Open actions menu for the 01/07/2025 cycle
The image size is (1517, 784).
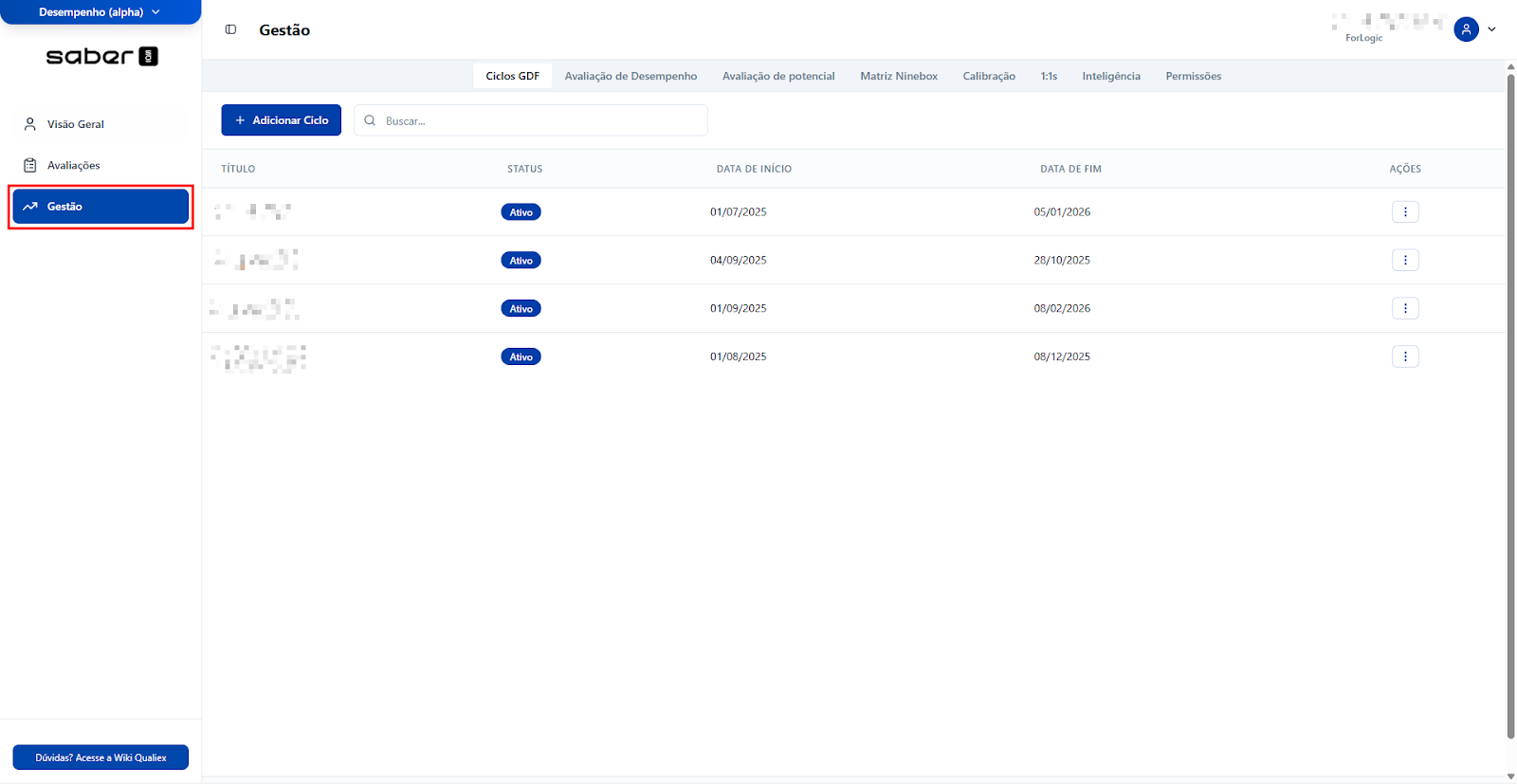(x=1404, y=211)
